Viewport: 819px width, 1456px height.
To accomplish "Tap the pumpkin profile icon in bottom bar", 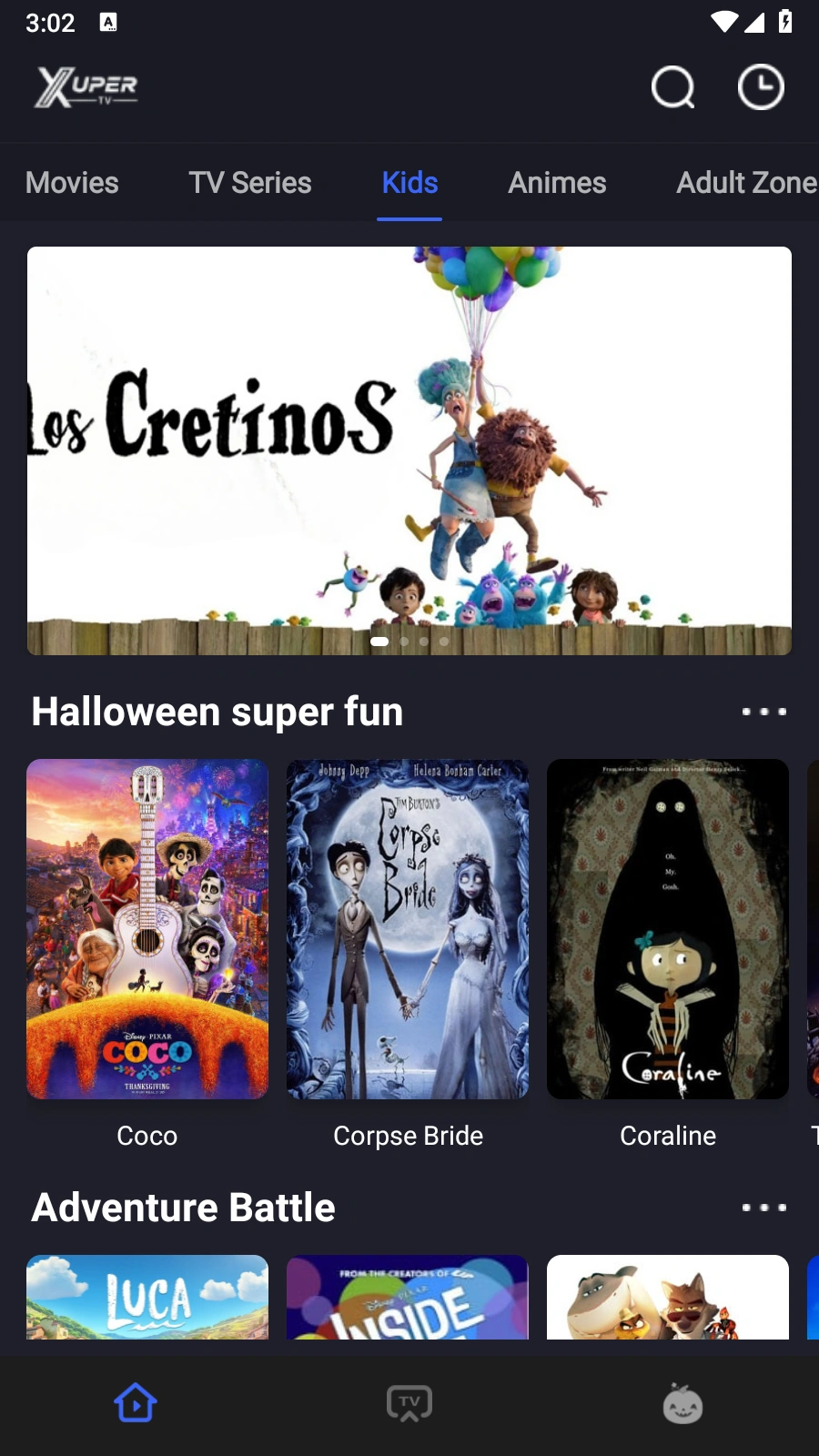I will pos(682,1403).
